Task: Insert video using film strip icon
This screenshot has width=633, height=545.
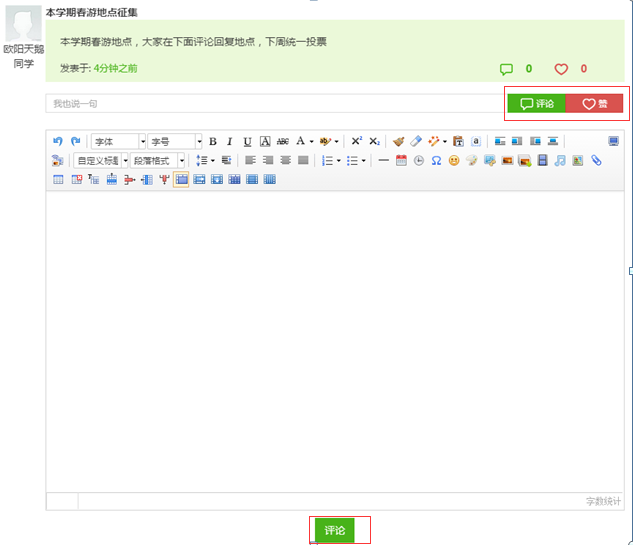Action: (x=542, y=161)
